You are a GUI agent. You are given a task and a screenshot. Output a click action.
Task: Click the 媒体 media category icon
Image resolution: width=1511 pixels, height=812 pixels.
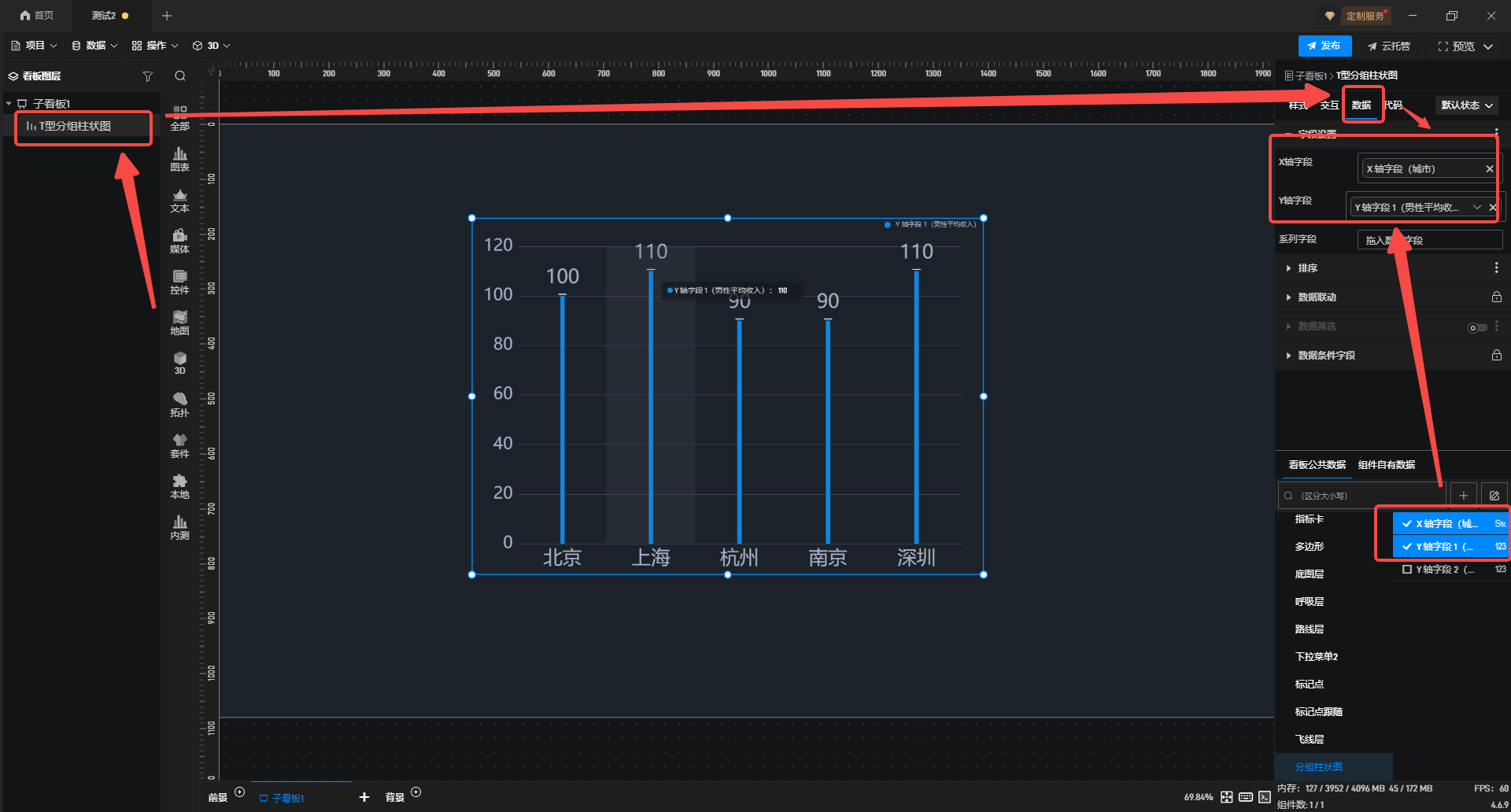(179, 241)
